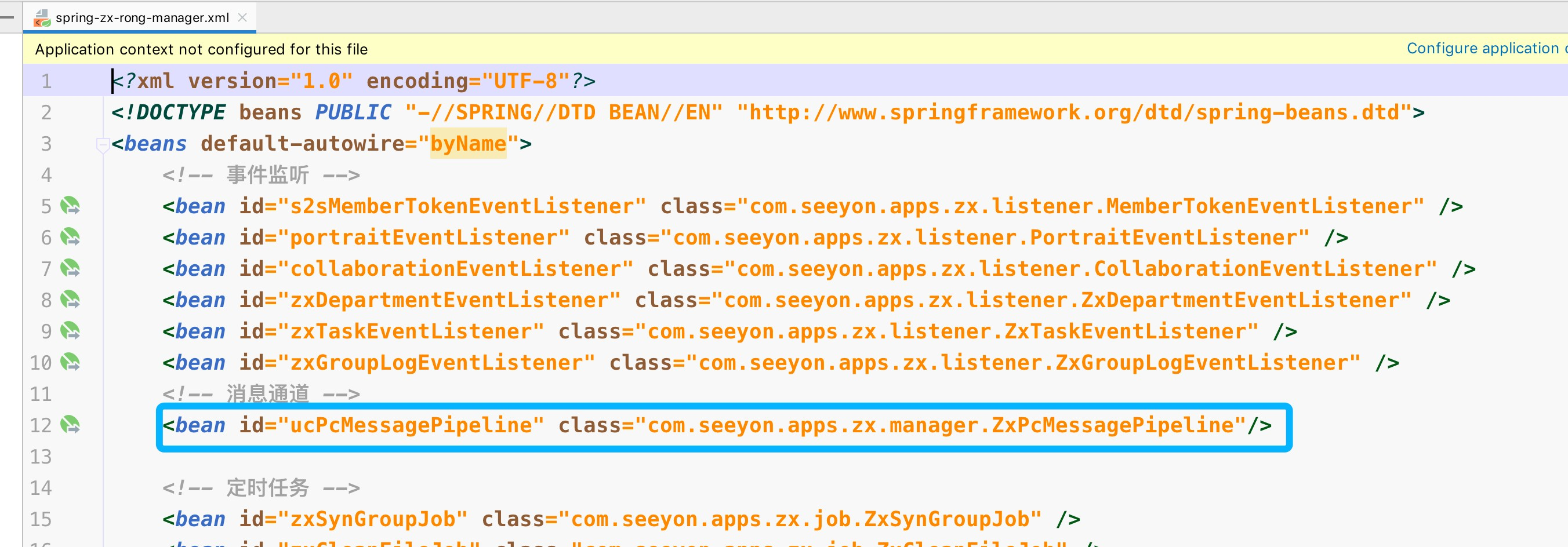Close the spring-zx-rong-manager.xml tab
The height and width of the screenshot is (547, 1568).
[242, 17]
